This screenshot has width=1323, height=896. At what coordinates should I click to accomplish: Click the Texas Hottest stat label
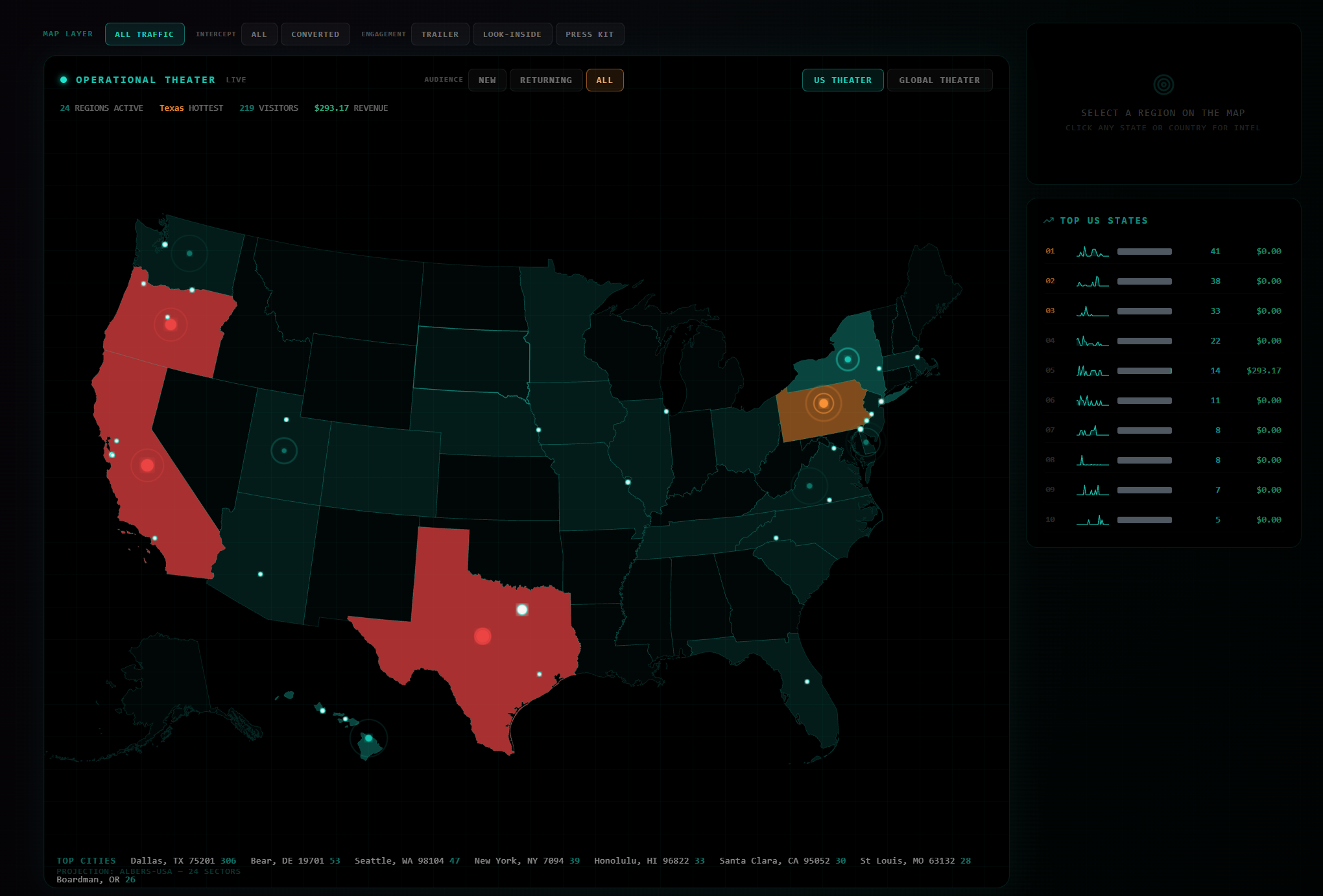[x=191, y=108]
